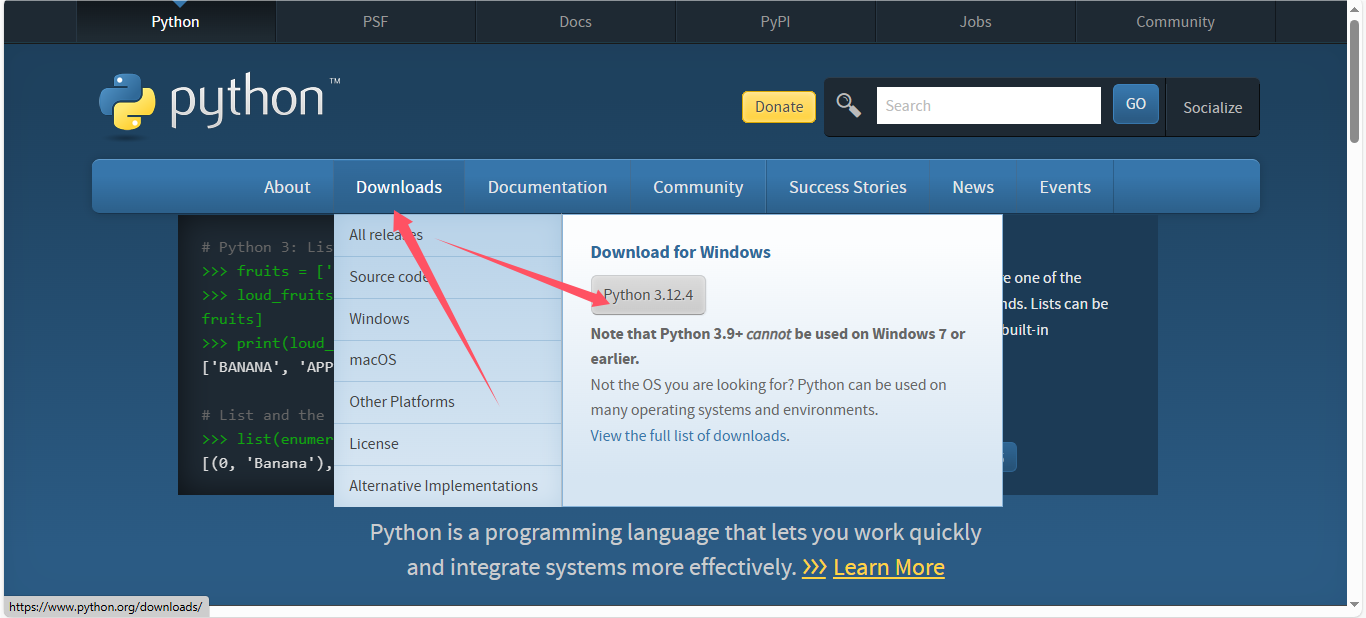
Task: Choose License in Downloads menu
Action: click(448, 444)
